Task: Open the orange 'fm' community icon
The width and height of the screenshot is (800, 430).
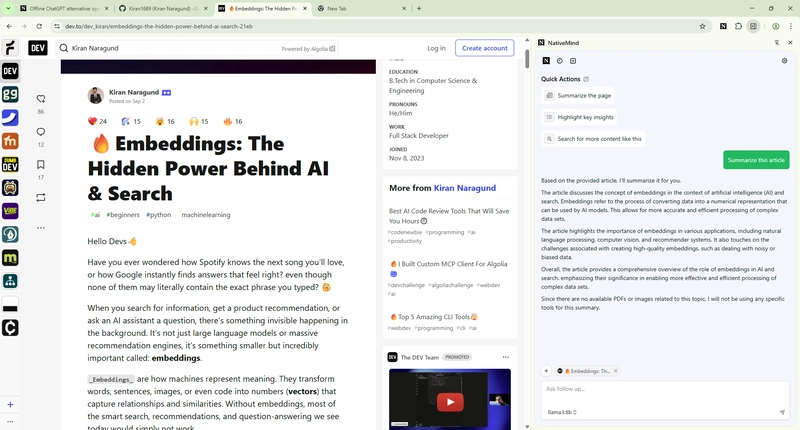Action: point(10,141)
